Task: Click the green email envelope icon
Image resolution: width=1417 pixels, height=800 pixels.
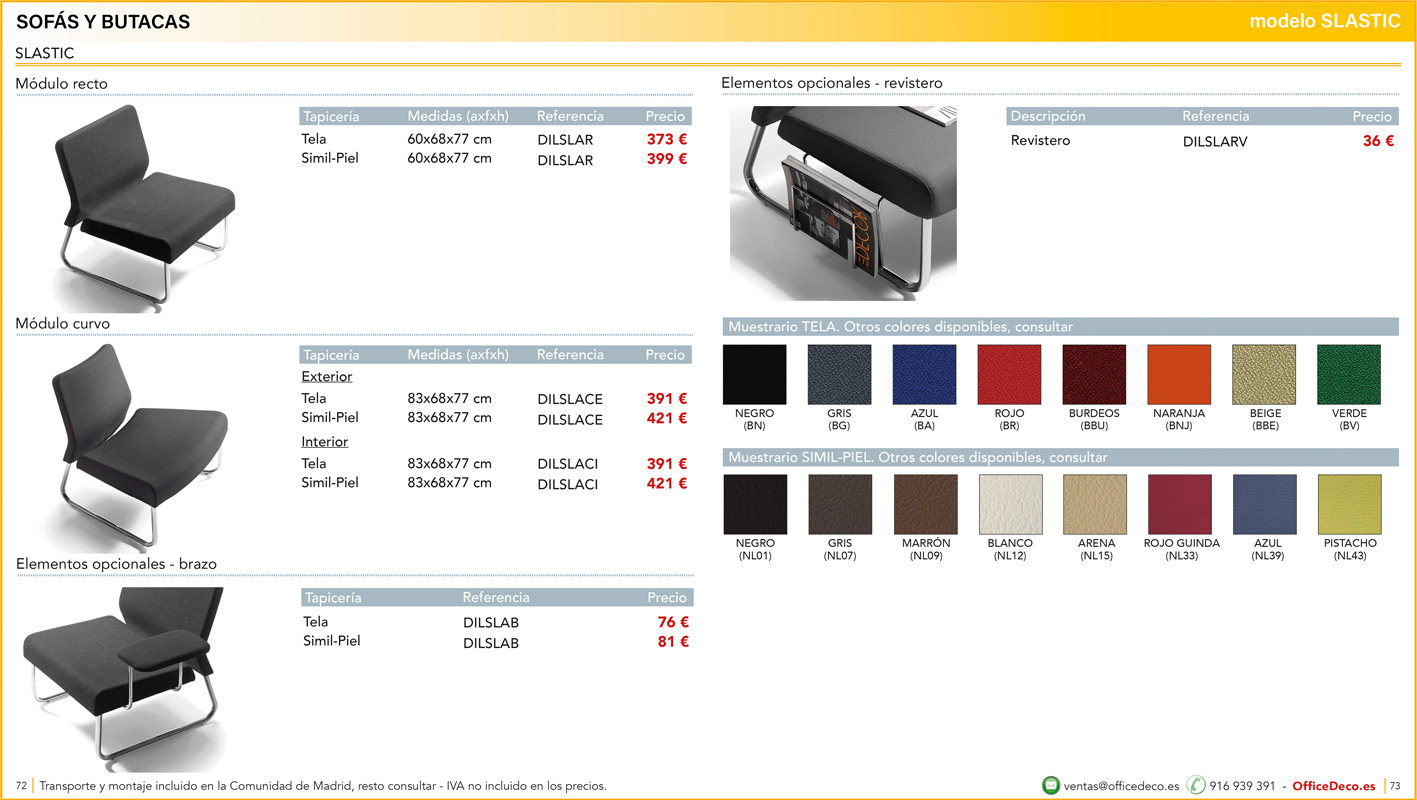Action: point(1051,785)
